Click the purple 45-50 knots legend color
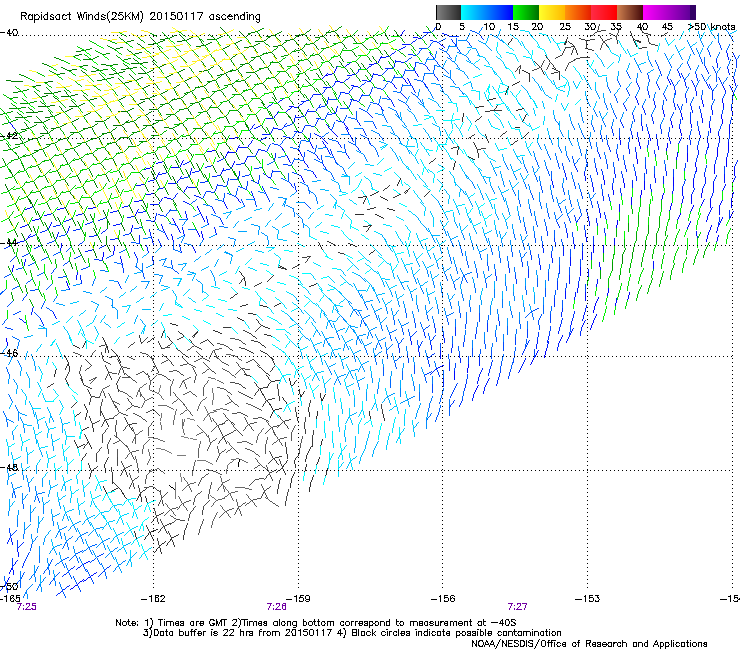 pos(682,12)
